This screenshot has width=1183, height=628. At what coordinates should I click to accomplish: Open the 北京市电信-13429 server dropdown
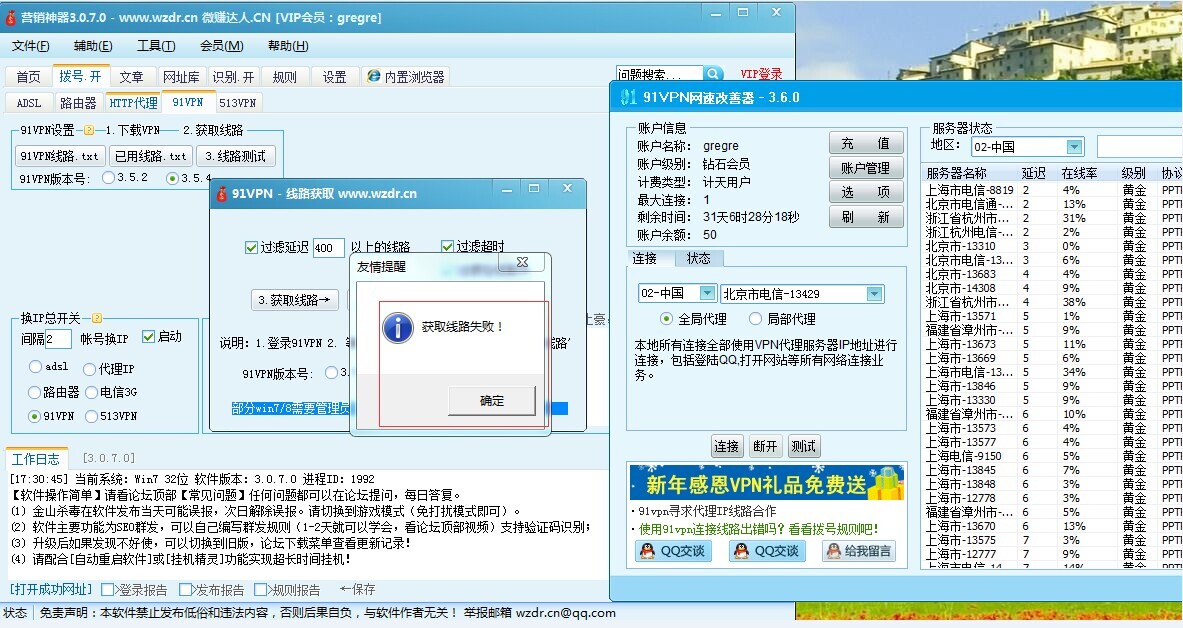pyautogui.click(x=875, y=293)
